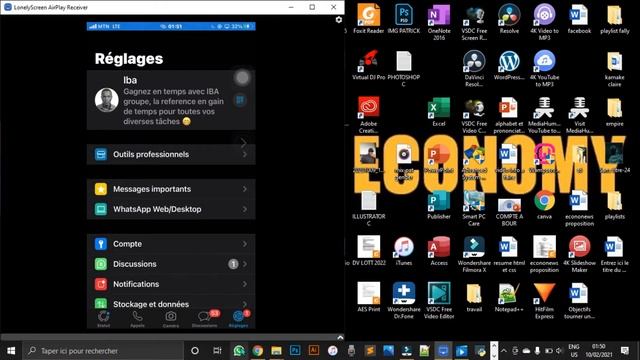Image resolution: width=640 pixels, height=360 pixels.
Task: Open DV LOTT 2022 file
Action: (369, 251)
